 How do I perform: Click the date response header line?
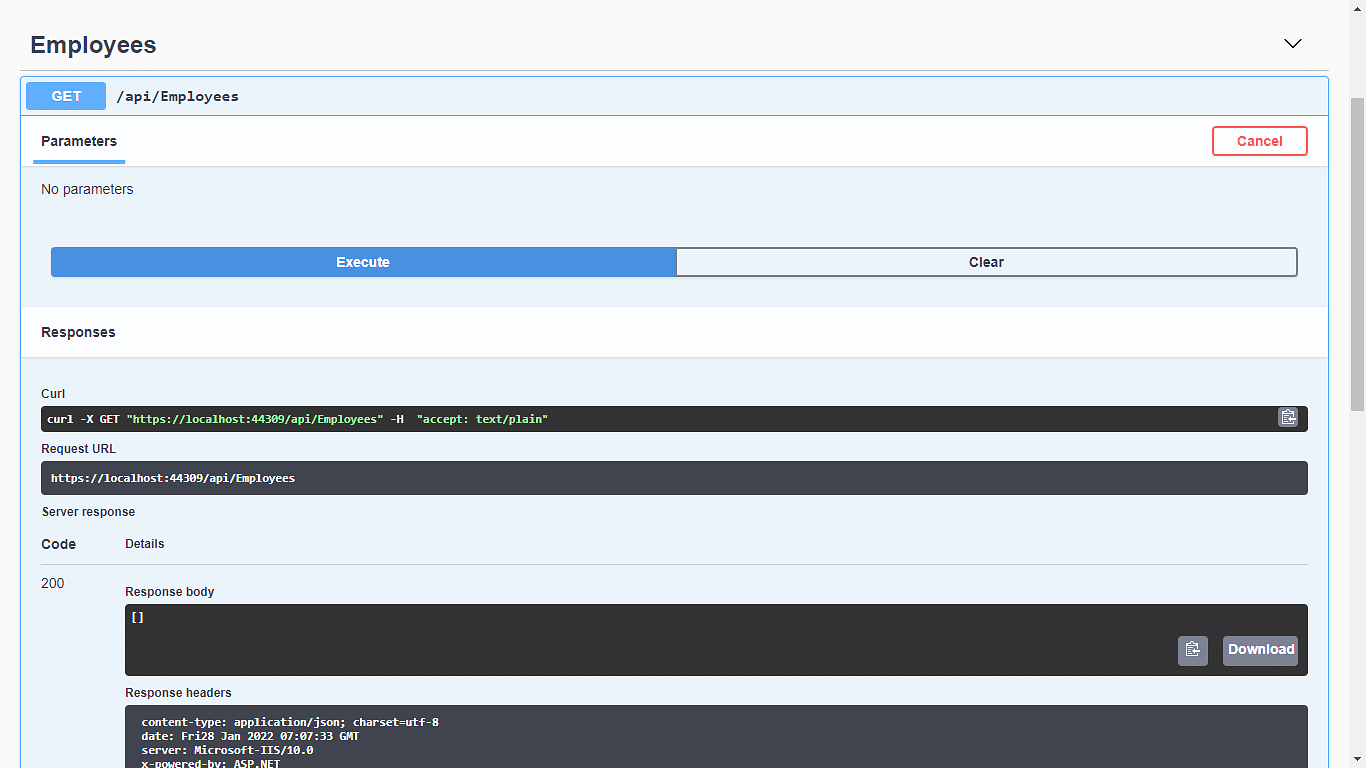pyautogui.click(x=250, y=736)
